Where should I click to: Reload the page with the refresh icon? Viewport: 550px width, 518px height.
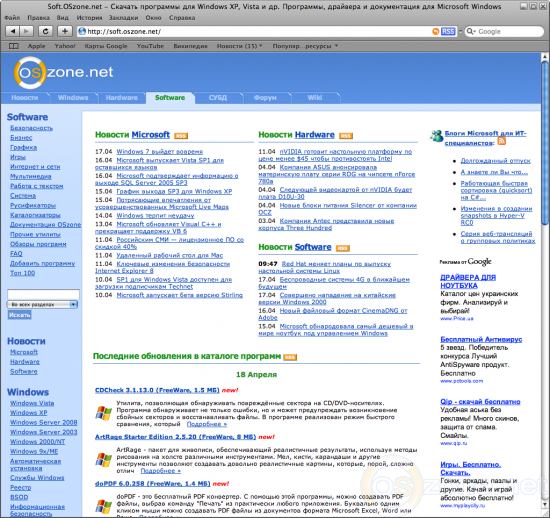click(45, 31)
